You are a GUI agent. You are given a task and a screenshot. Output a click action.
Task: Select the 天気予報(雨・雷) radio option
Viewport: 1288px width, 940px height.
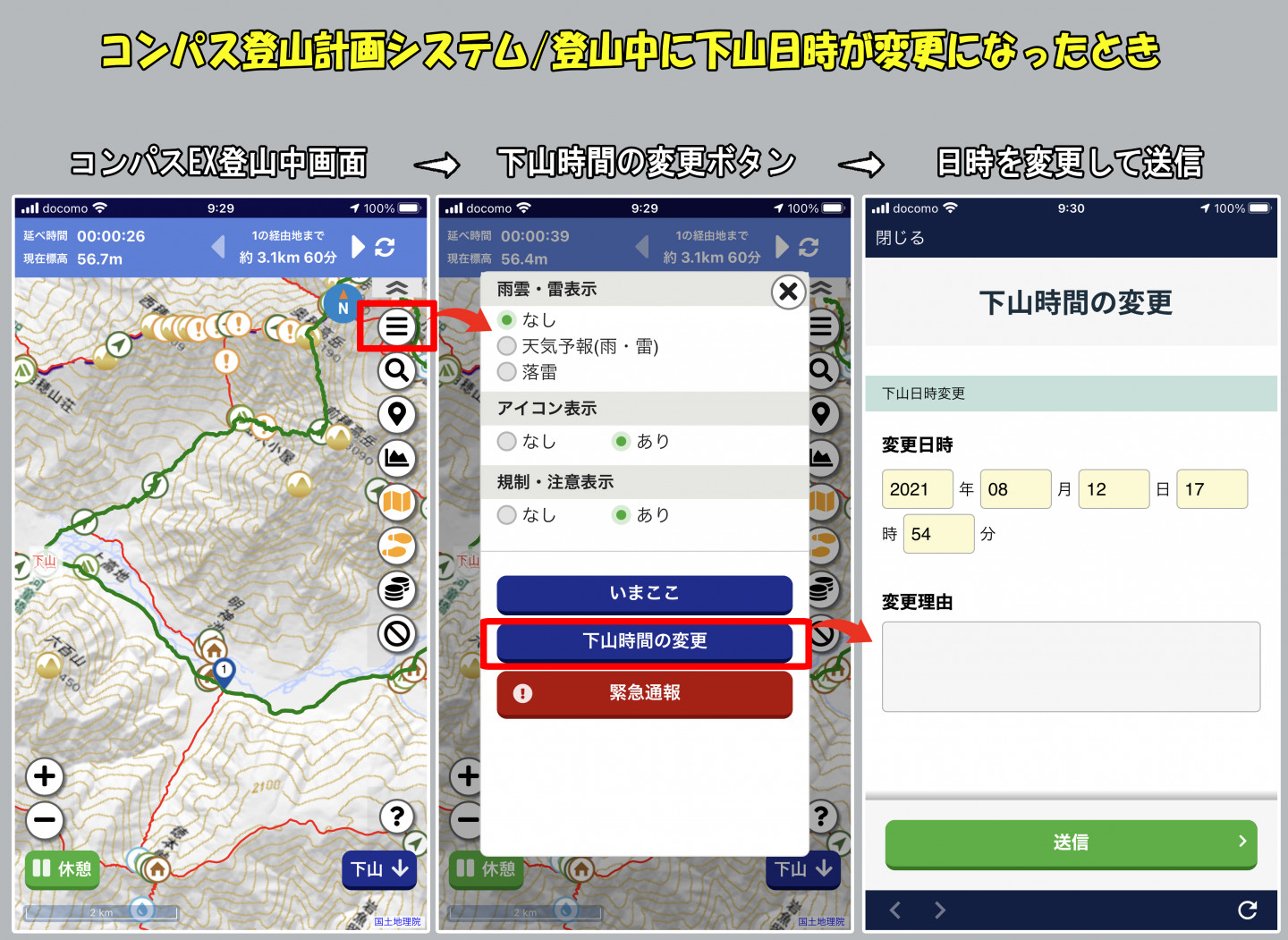[x=507, y=346]
